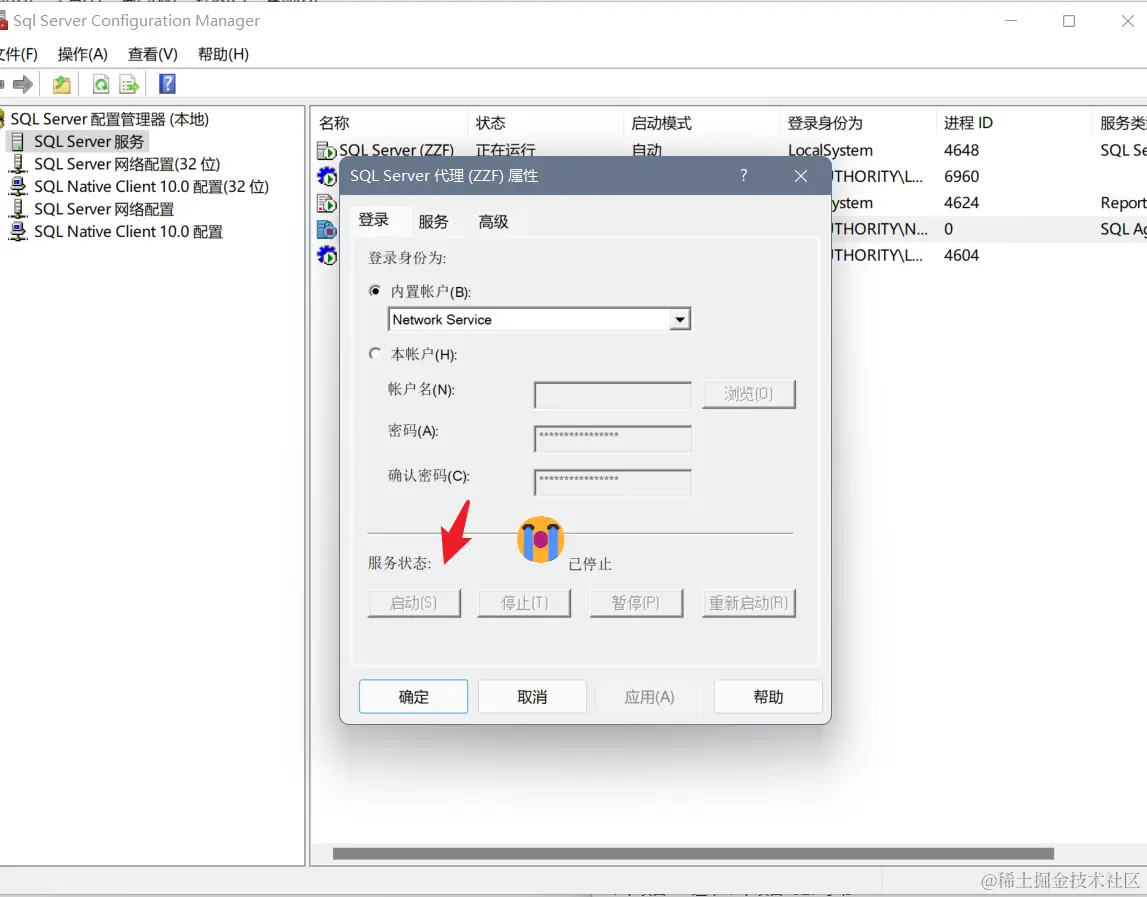
Task: Open the 操作(A) menu
Action: [x=83, y=54]
